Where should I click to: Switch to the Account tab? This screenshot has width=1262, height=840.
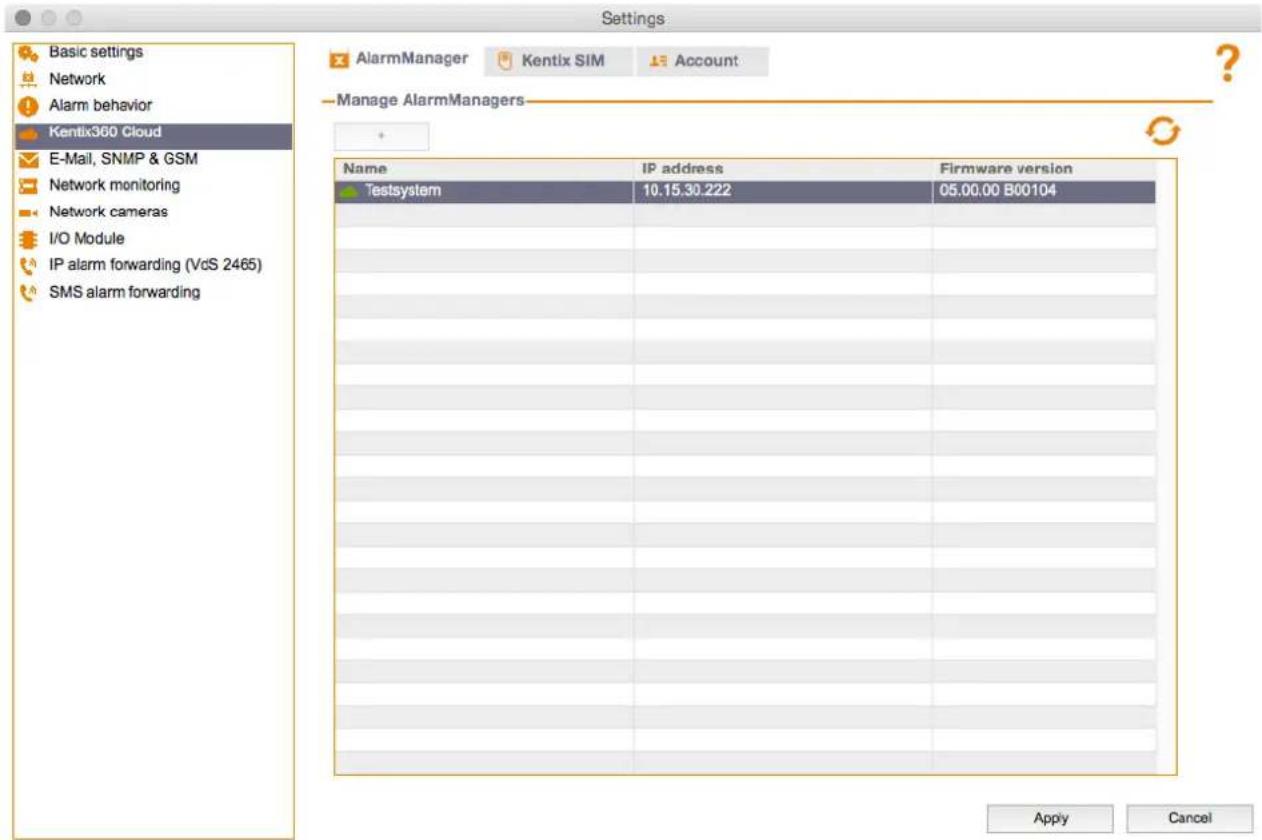[x=702, y=61]
